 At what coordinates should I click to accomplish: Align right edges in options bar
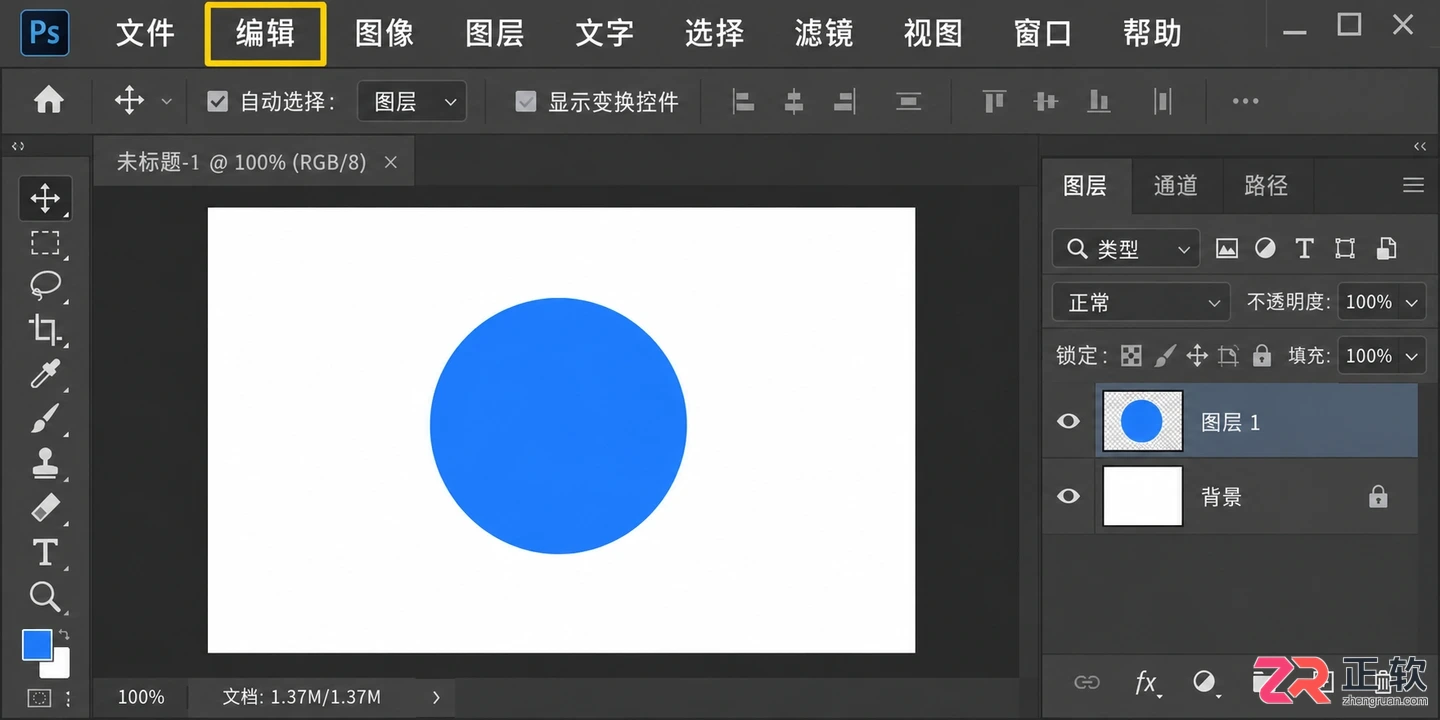[x=845, y=101]
